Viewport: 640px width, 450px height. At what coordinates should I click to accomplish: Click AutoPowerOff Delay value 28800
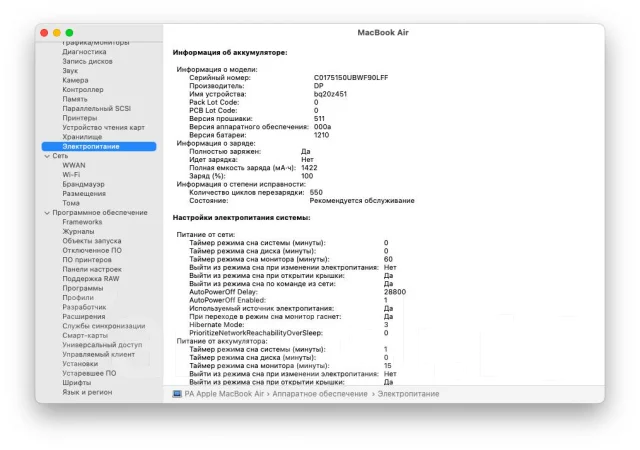tap(395, 292)
